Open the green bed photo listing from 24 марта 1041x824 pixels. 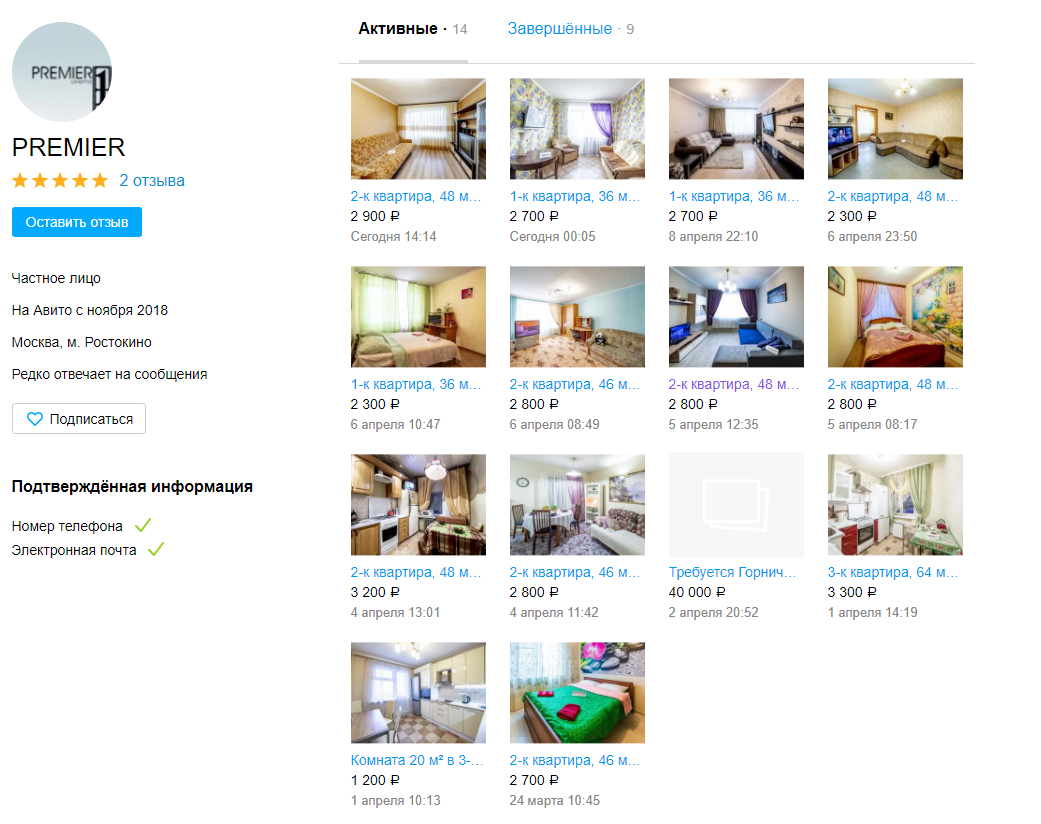[577, 693]
